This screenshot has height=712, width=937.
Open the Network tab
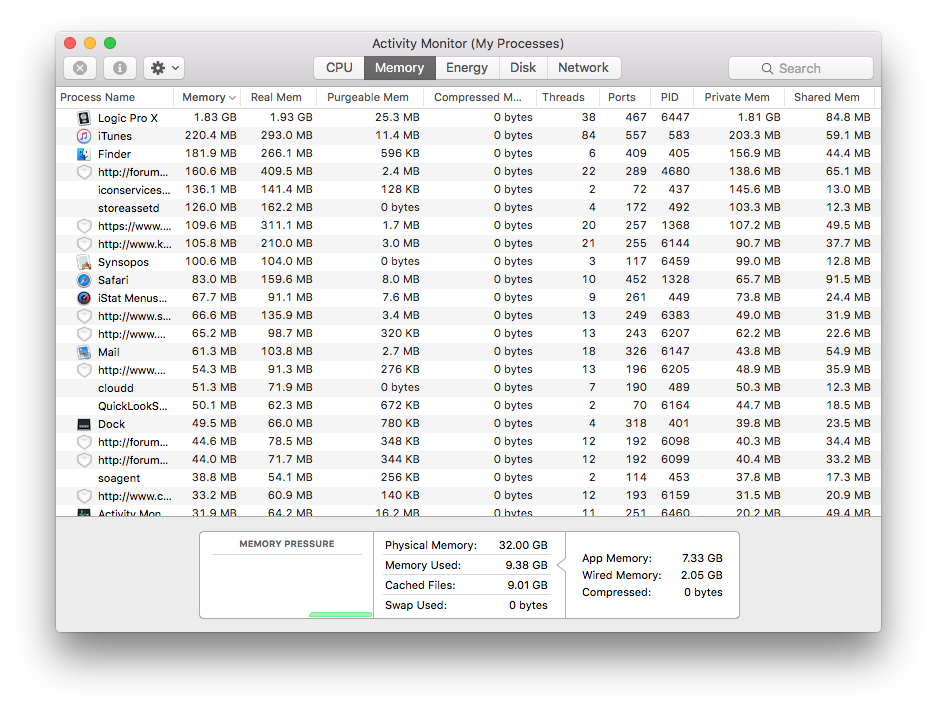coord(583,68)
